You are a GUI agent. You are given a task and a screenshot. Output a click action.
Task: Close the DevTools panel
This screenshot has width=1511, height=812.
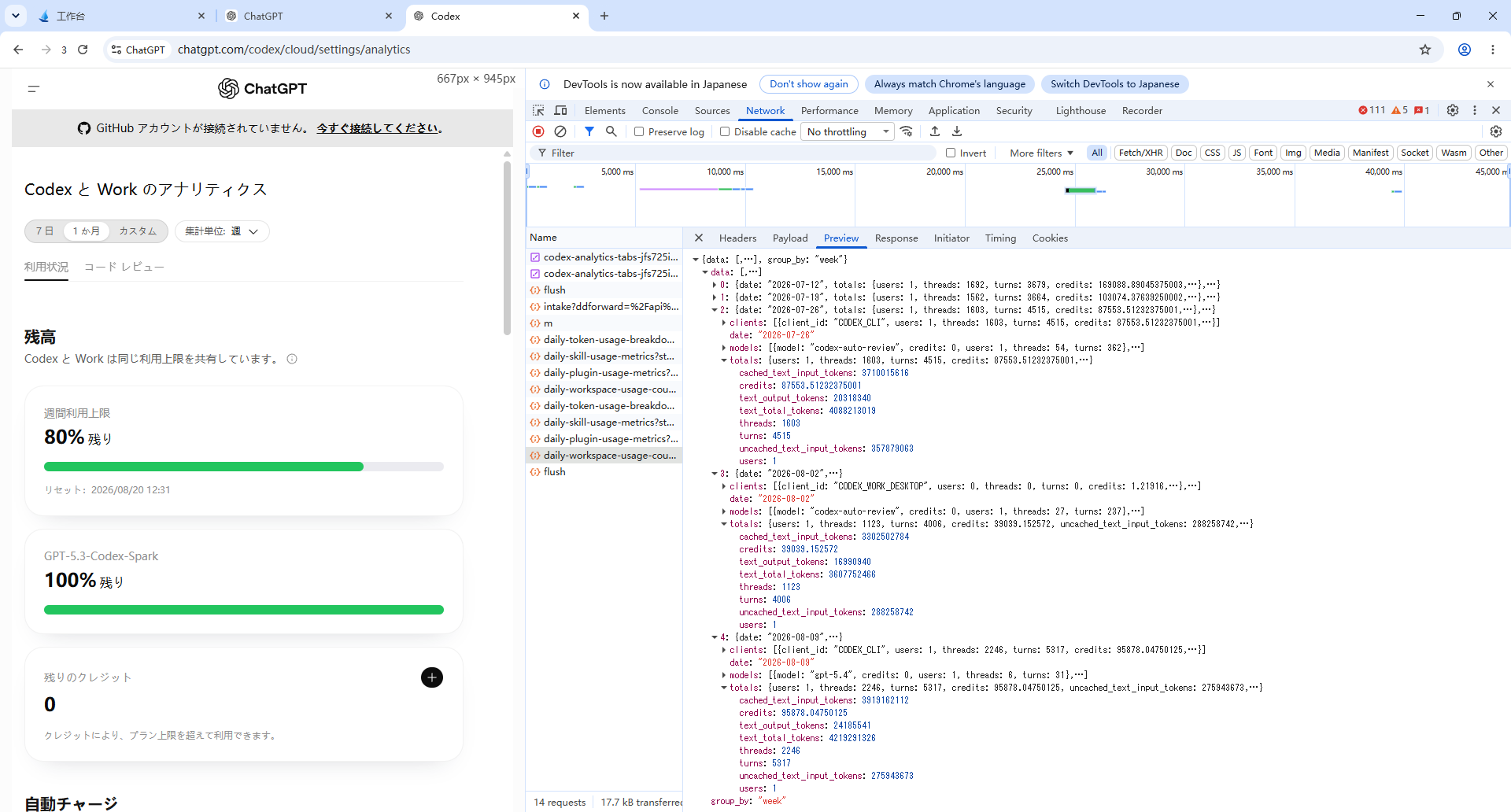pyautogui.click(x=1496, y=110)
